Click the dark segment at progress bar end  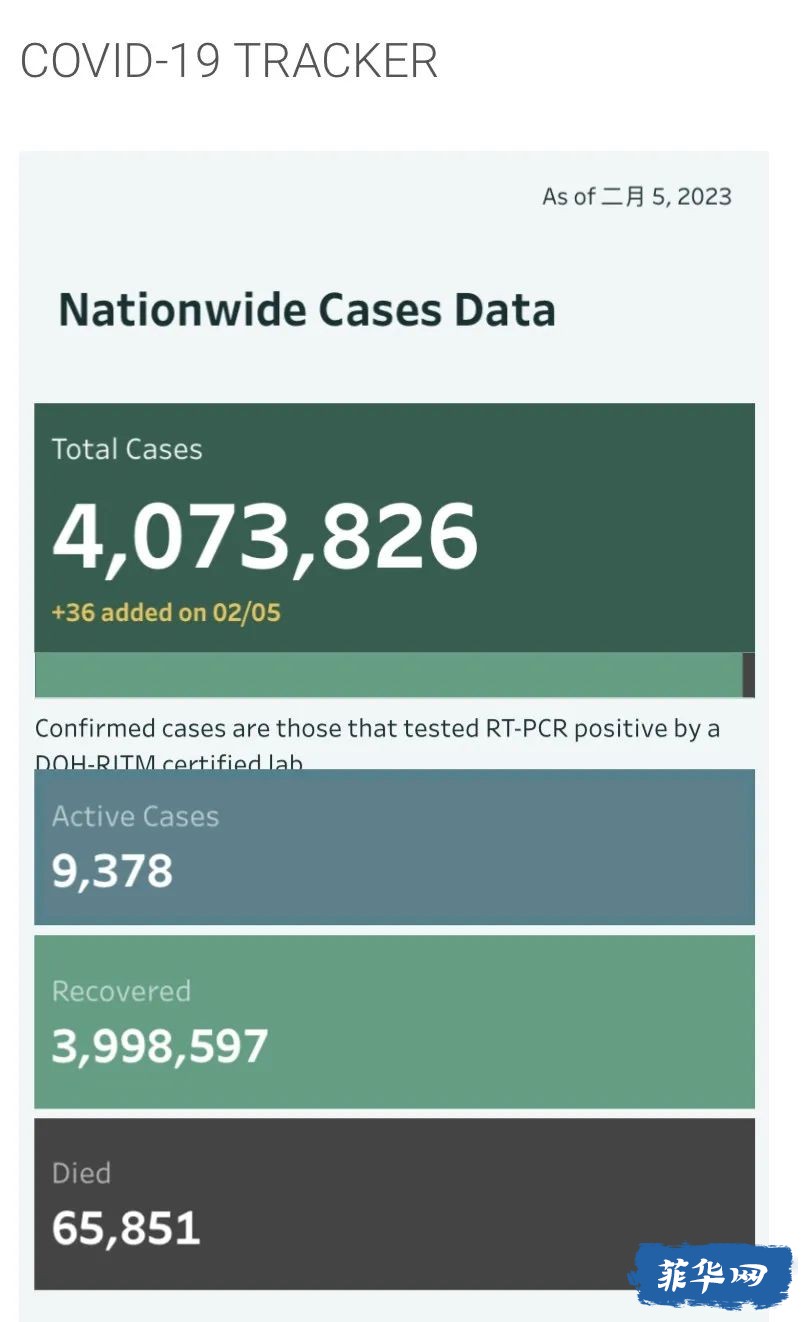pos(749,675)
